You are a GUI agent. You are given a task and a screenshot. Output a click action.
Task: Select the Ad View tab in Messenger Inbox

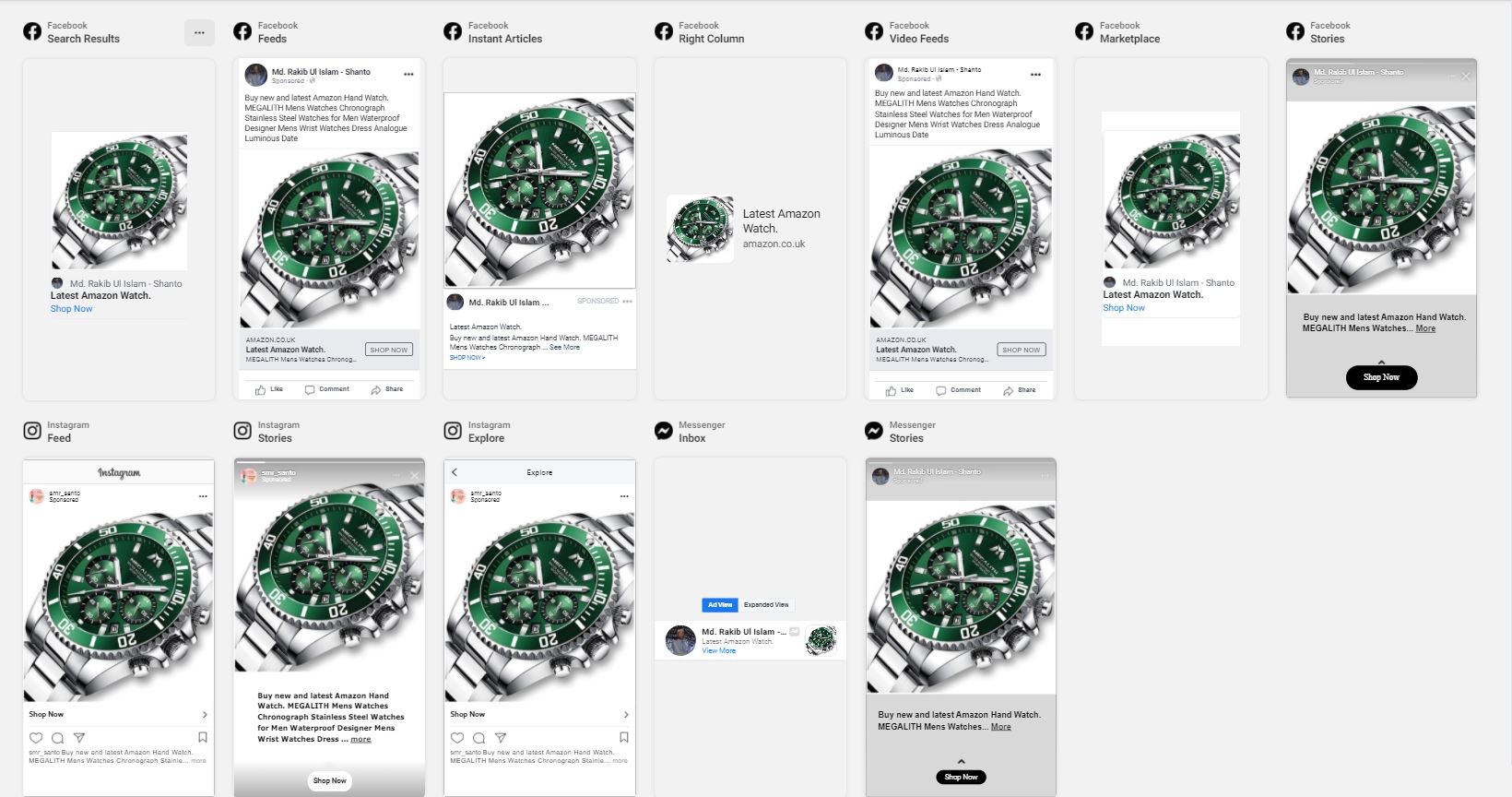720,605
